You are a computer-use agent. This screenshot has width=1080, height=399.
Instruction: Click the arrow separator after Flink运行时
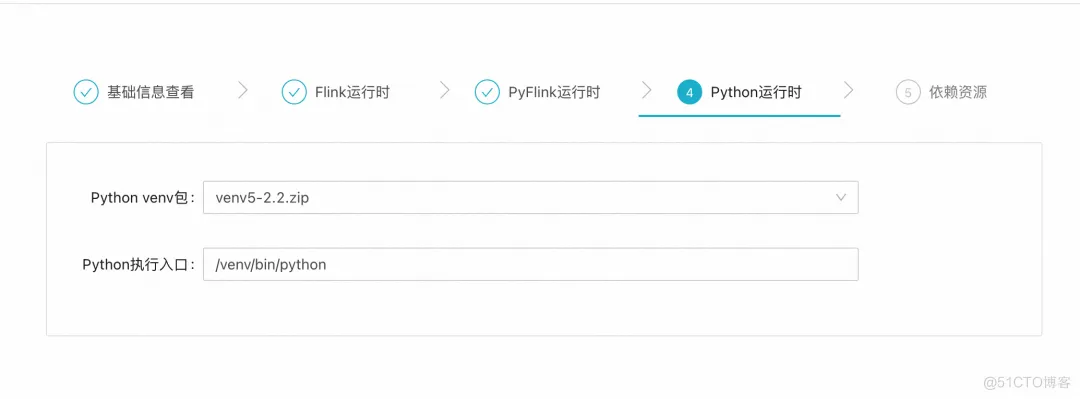[444, 90]
